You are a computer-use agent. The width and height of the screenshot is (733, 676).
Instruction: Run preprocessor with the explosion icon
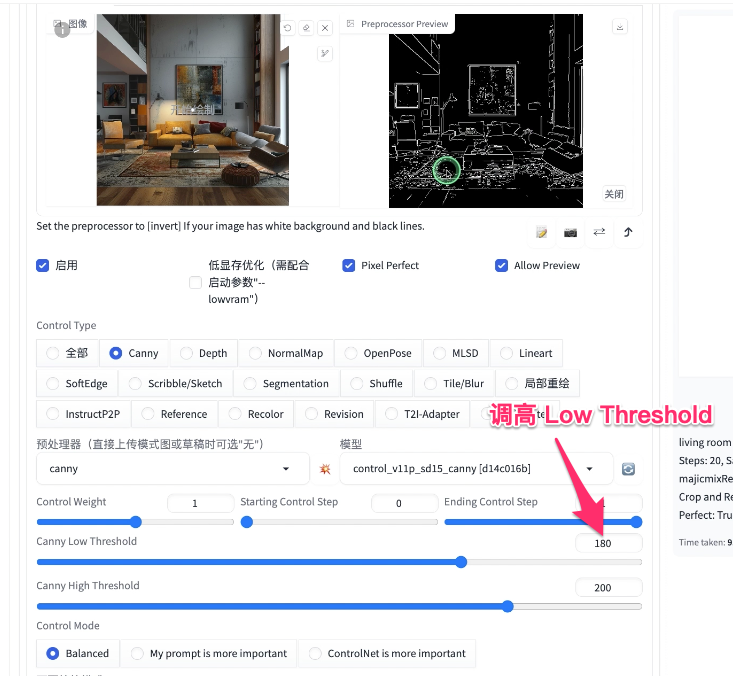pyautogui.click(x=325, y=469)
